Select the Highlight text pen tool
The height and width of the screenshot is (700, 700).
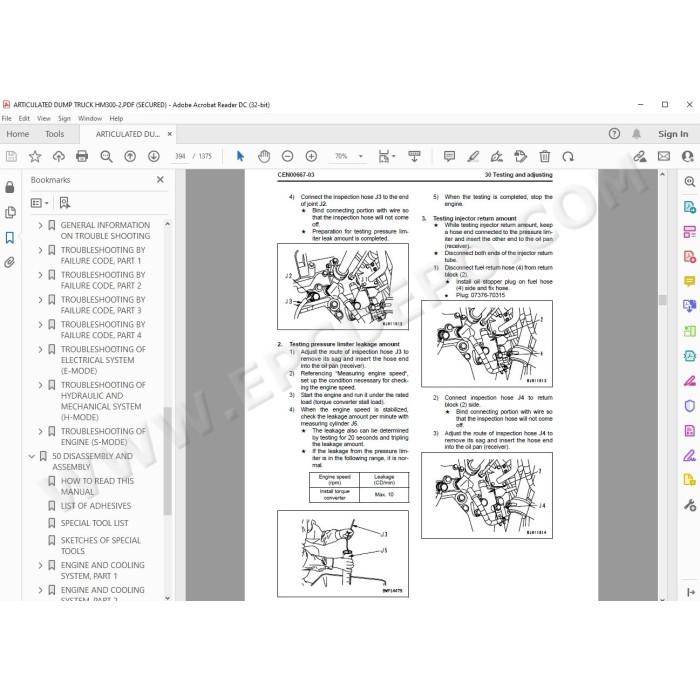click(473, 156)
